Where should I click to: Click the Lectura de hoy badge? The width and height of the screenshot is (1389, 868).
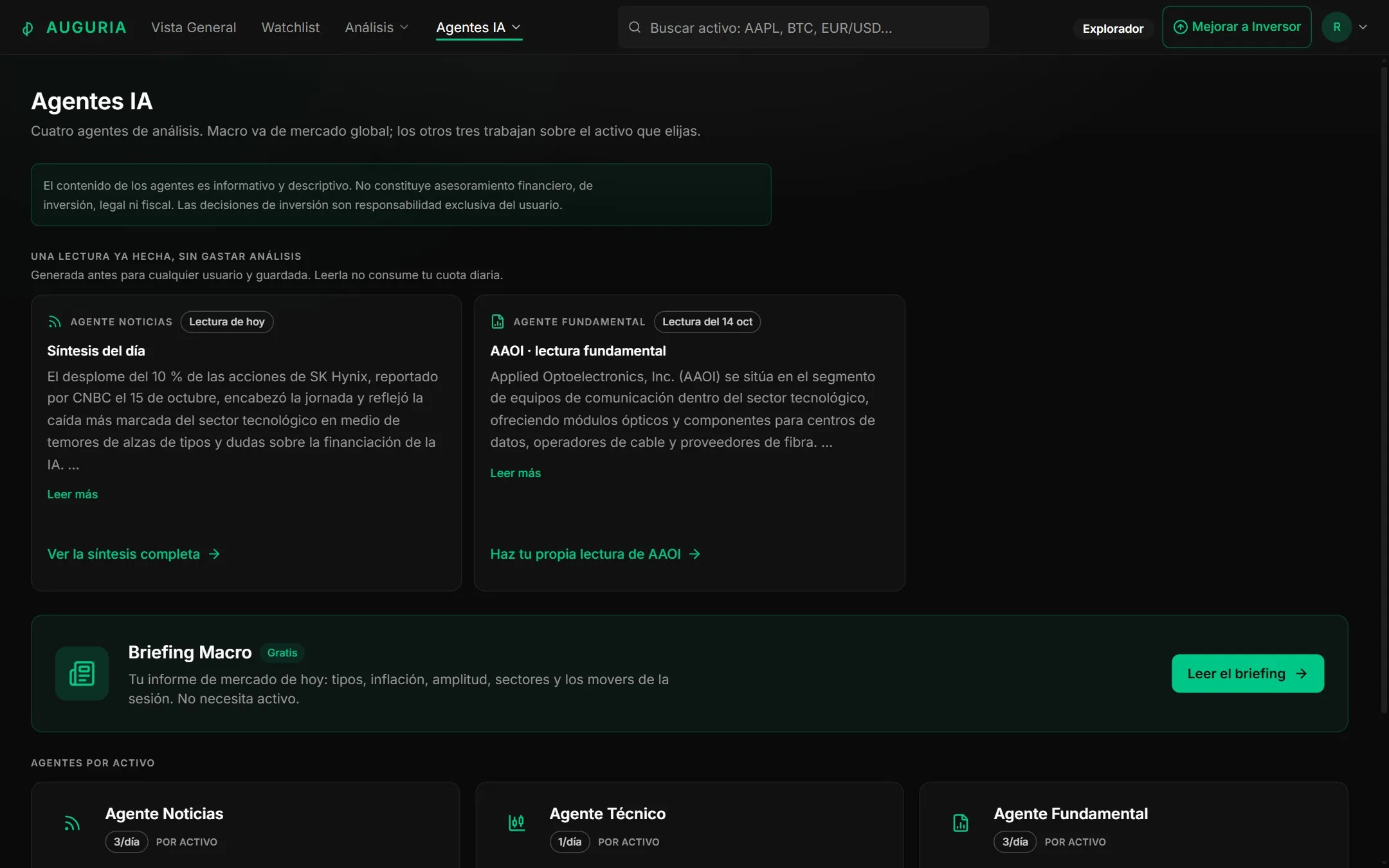click(x=227, y=322)
